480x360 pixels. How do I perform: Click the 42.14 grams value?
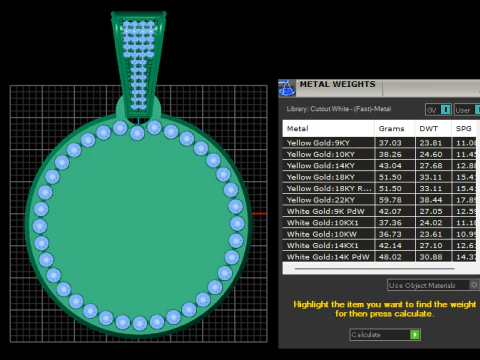[x=390, y=245]
